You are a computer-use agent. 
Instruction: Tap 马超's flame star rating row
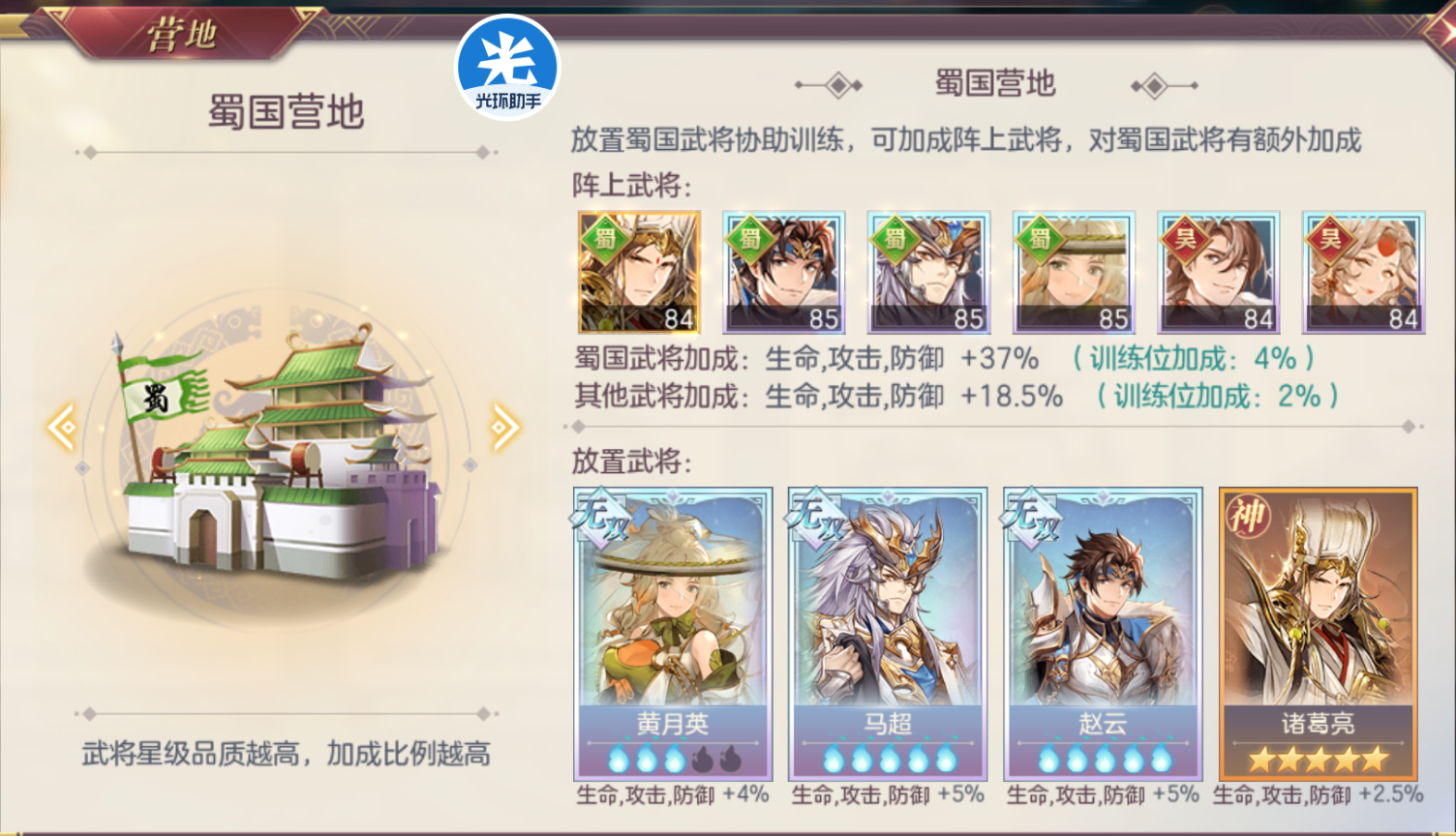tap(888, 759)
